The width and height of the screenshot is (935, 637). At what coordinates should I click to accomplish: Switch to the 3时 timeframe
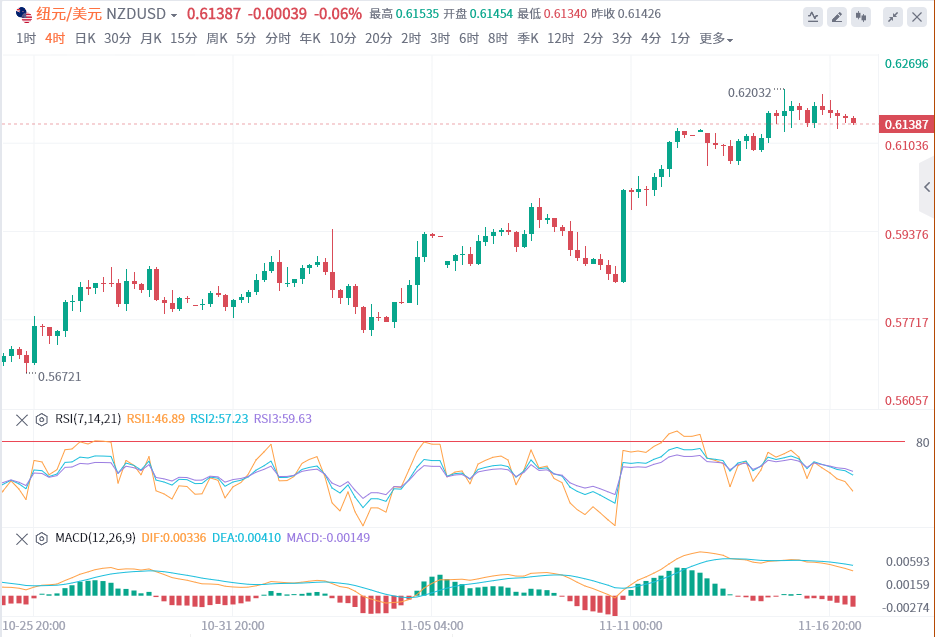440,39
